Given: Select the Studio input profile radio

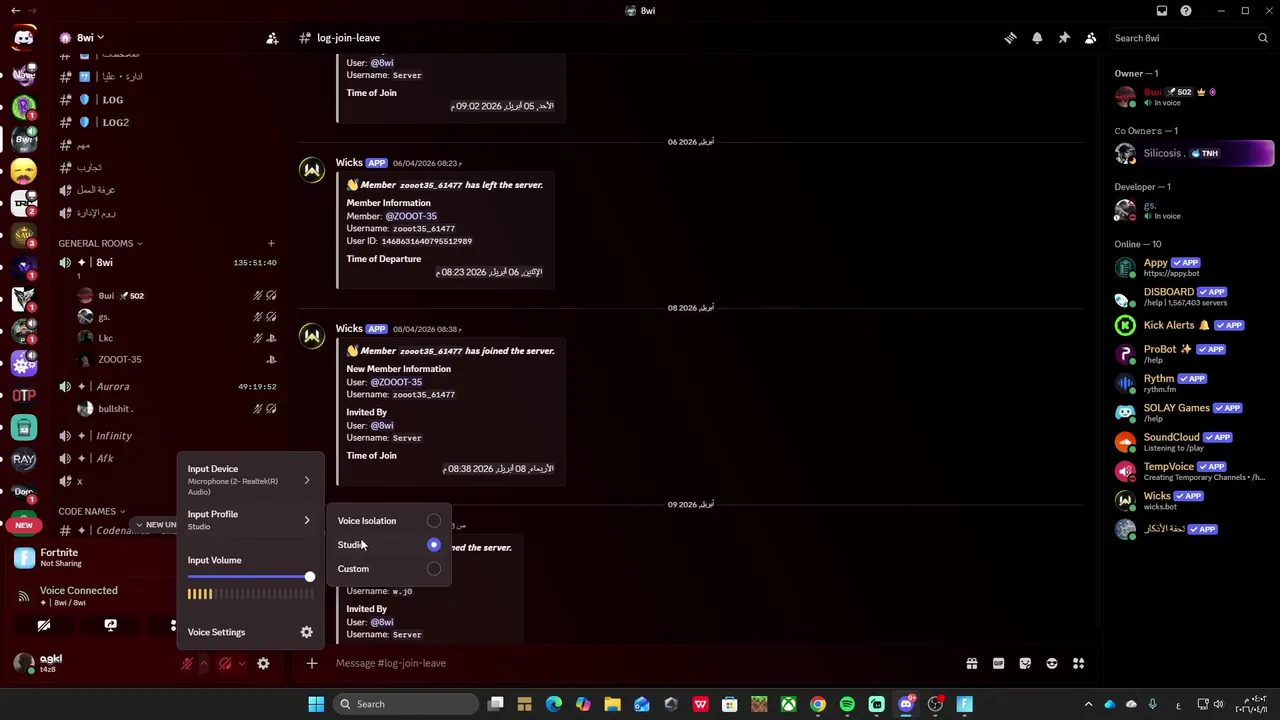Looking at the screenshot, I should click(433, 545).
